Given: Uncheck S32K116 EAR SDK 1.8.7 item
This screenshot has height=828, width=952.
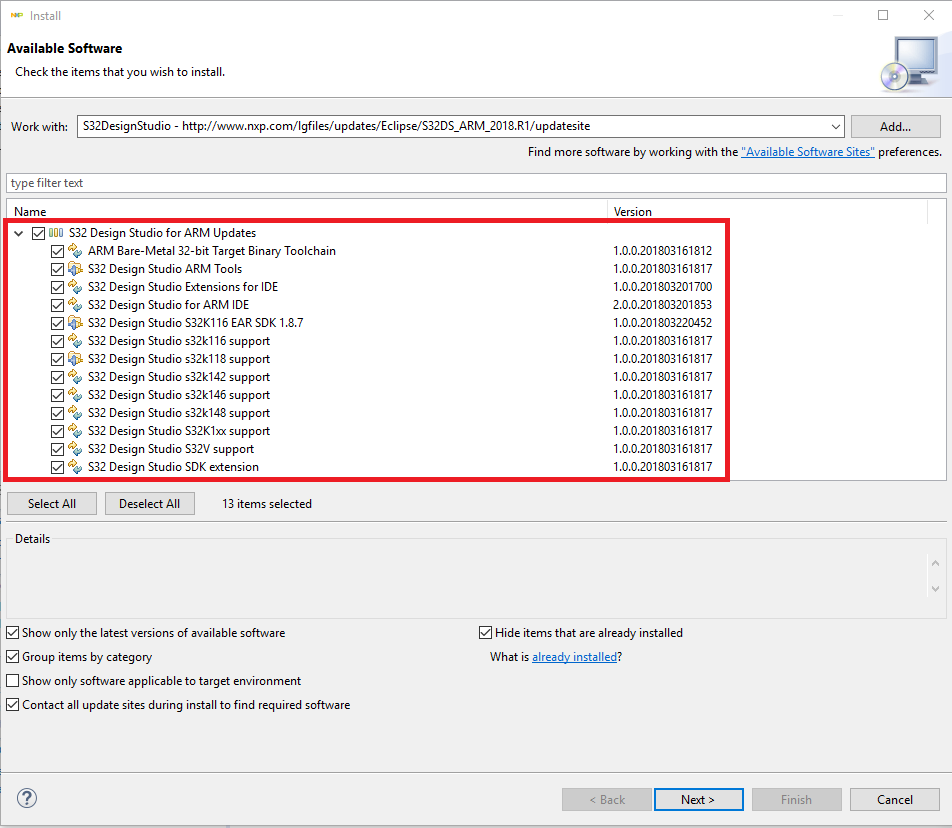Looking at the screenshot, I should 57,323.
